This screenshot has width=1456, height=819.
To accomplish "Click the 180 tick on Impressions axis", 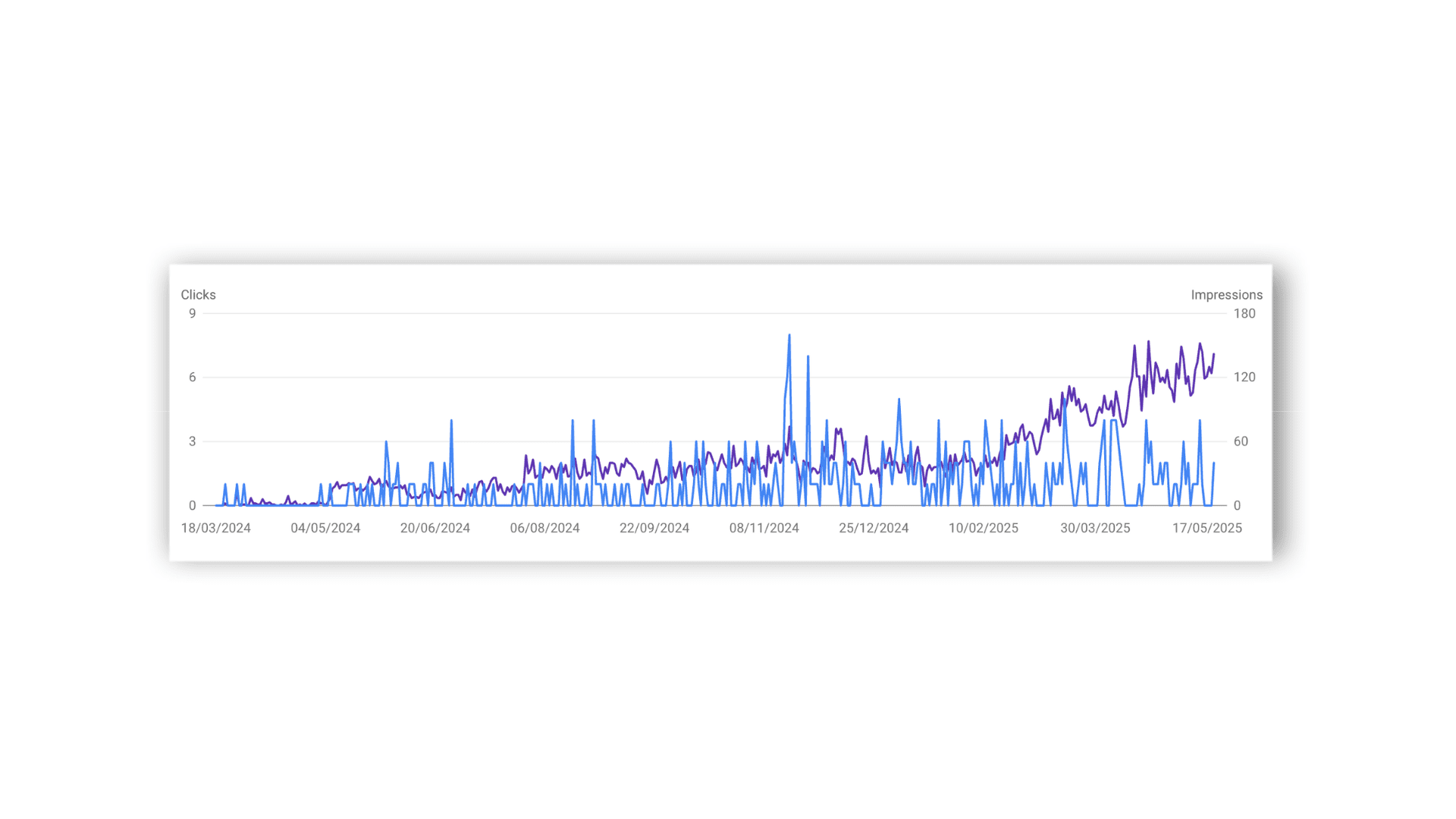I will pyautogui.click(x=1244, y=313).
